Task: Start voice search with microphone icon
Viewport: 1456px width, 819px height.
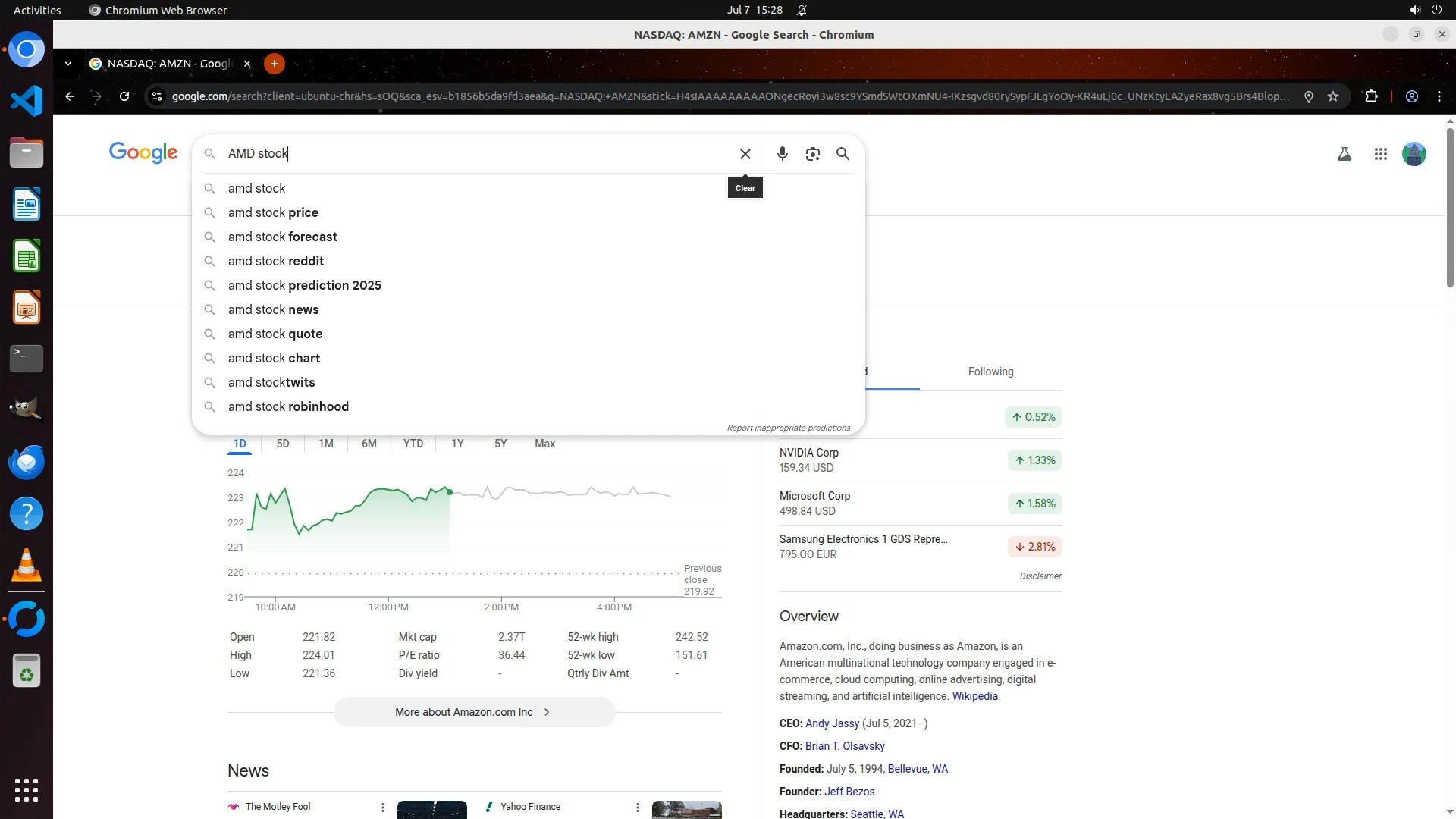Action: pyautogui.click(x=782, y=154)
